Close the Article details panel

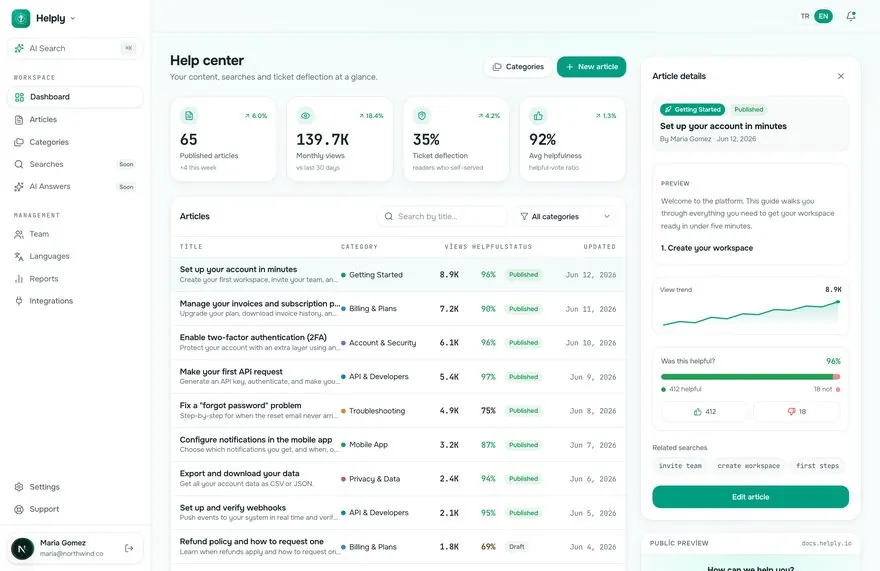tap(841, 76)
